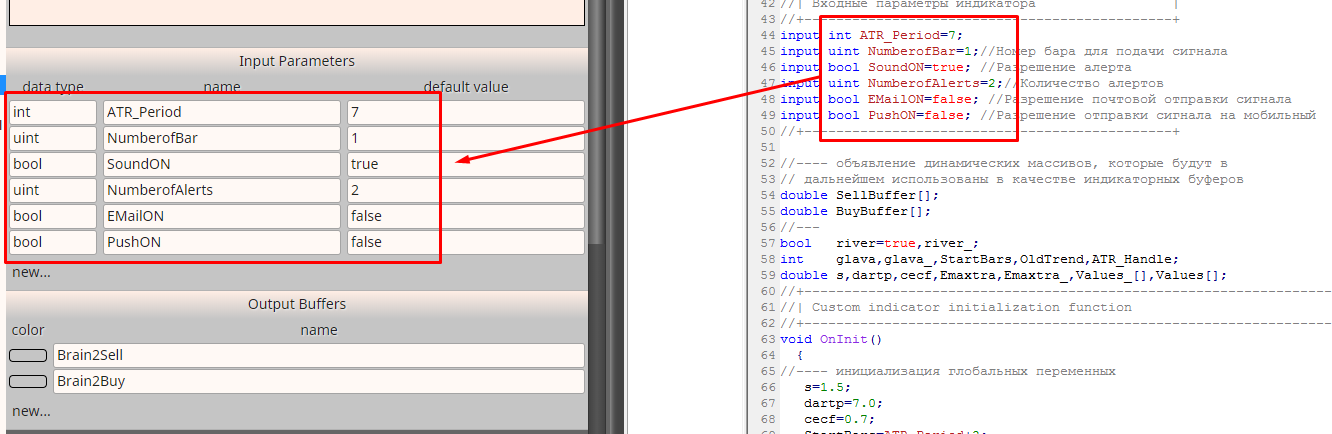The image size is (1332, 434).
Task: Click the left panel vertical scrollbar
Action: pyautogui.click(x=596, y=120)
